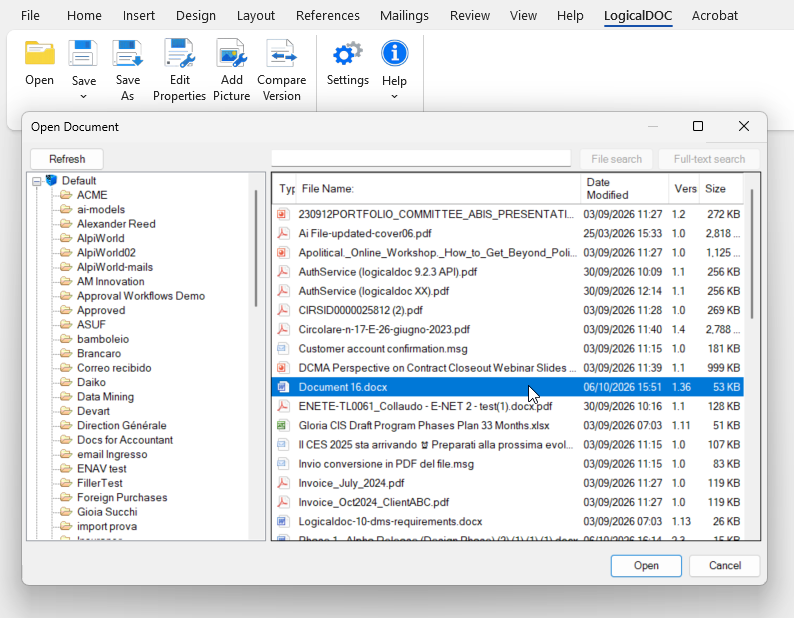Click the PDF icon for Ai File-updated-cover06.pdf
This screenshot has width=794, height=618.
[283, 234]
